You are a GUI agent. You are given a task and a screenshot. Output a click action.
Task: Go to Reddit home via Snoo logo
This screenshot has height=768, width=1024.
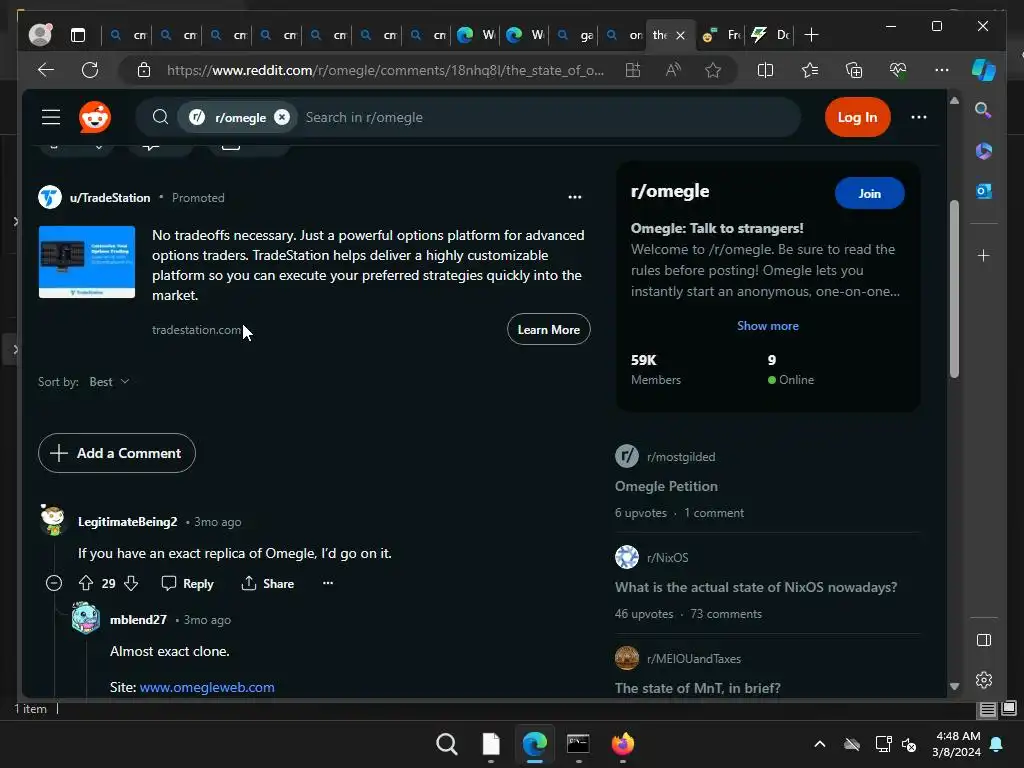95,117
